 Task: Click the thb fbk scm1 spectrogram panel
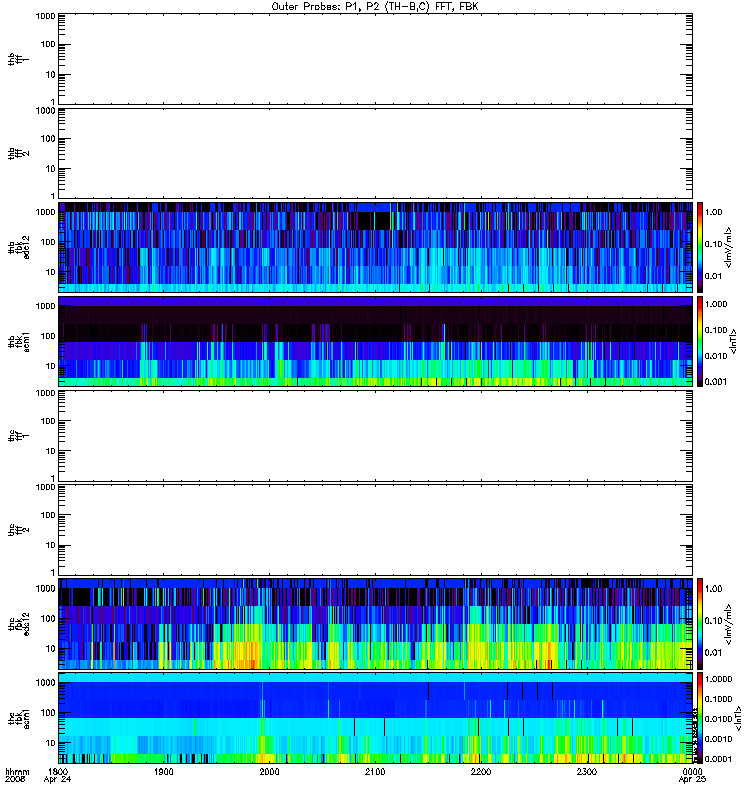click(x=375, y=341)
